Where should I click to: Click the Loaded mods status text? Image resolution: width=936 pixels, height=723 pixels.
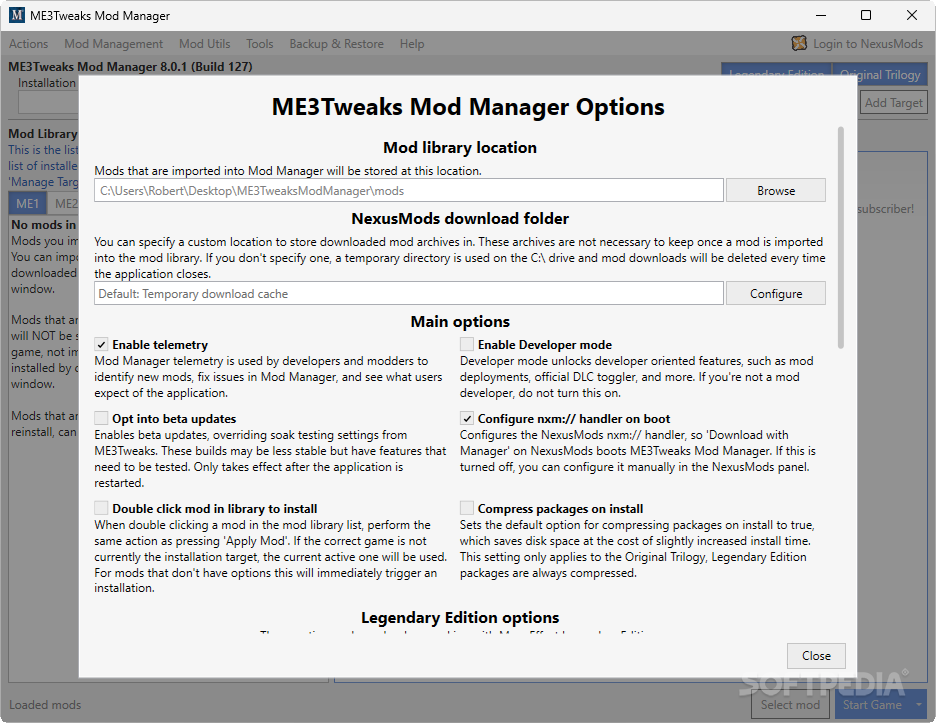(45, 704)
